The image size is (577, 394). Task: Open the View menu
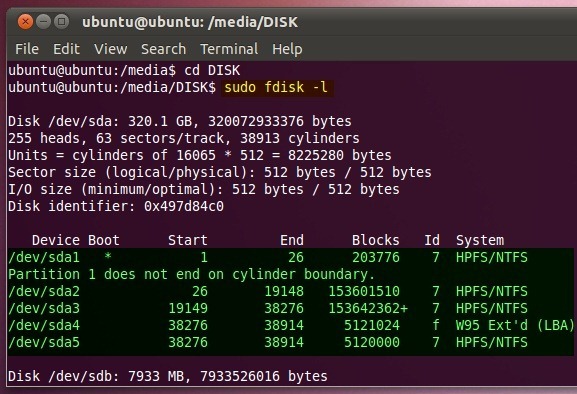tap(111, 49)
